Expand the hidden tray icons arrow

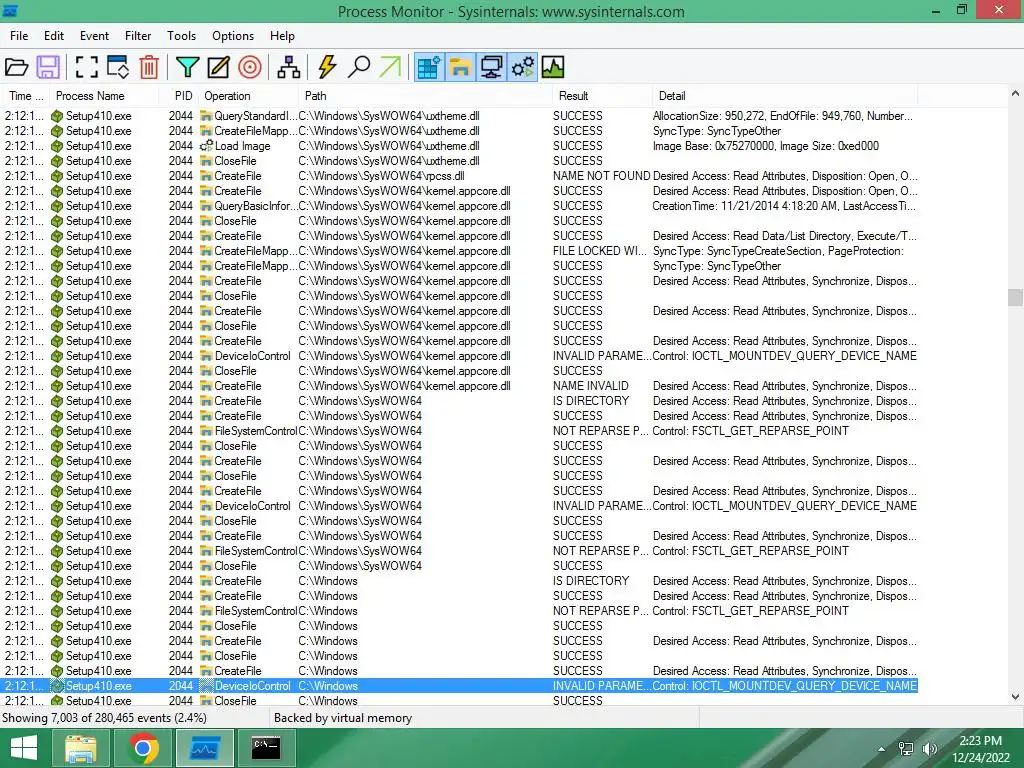[x=882, y=749]
